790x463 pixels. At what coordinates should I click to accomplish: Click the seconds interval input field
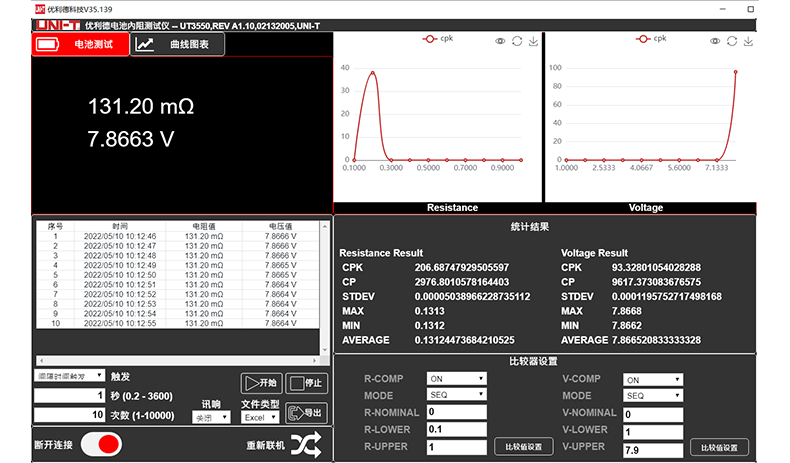(x=70, y=395)
